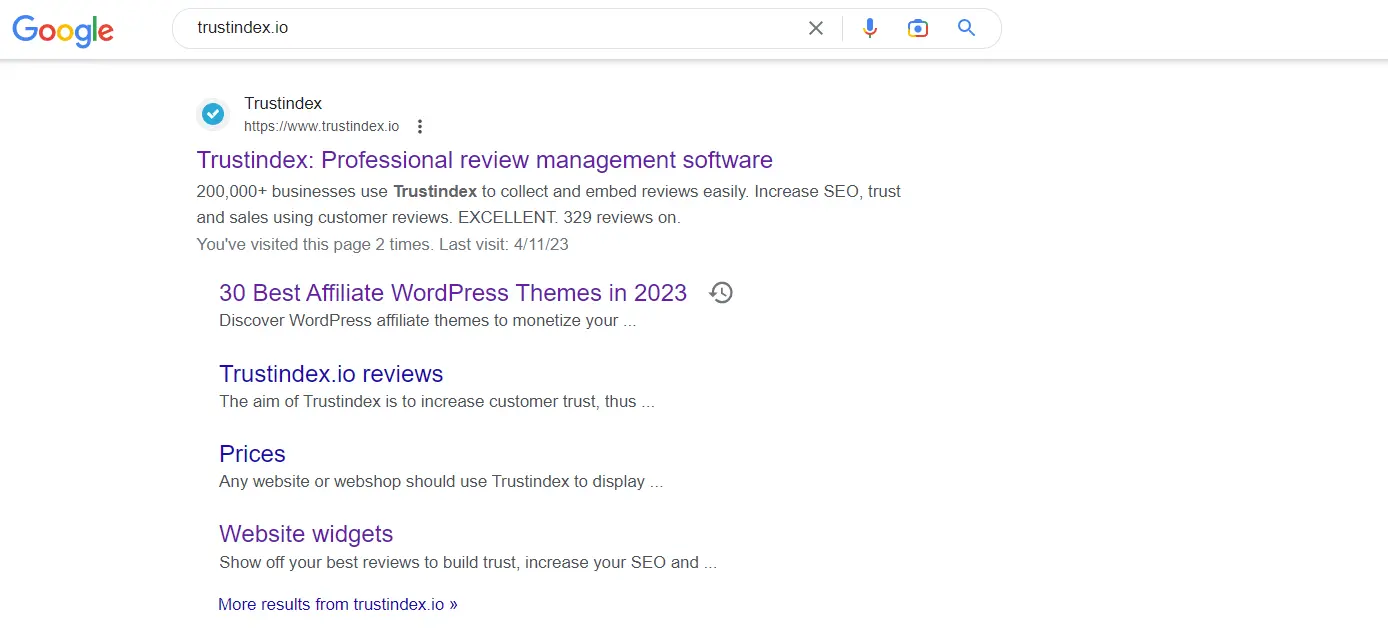Click the https://www.trustindex.io URL text
1388x634 pixels.
pyautogui.click(x=321, y=126)
